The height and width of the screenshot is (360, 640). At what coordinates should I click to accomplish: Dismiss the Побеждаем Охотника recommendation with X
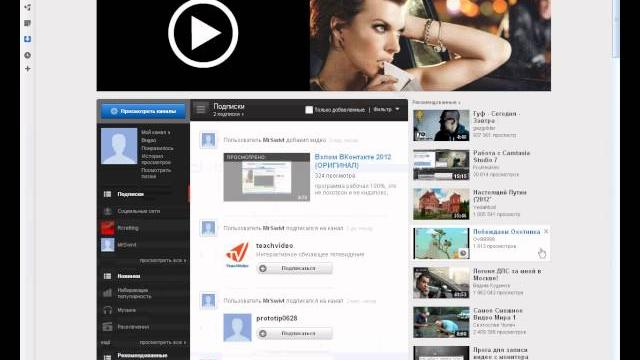point(546,231)
